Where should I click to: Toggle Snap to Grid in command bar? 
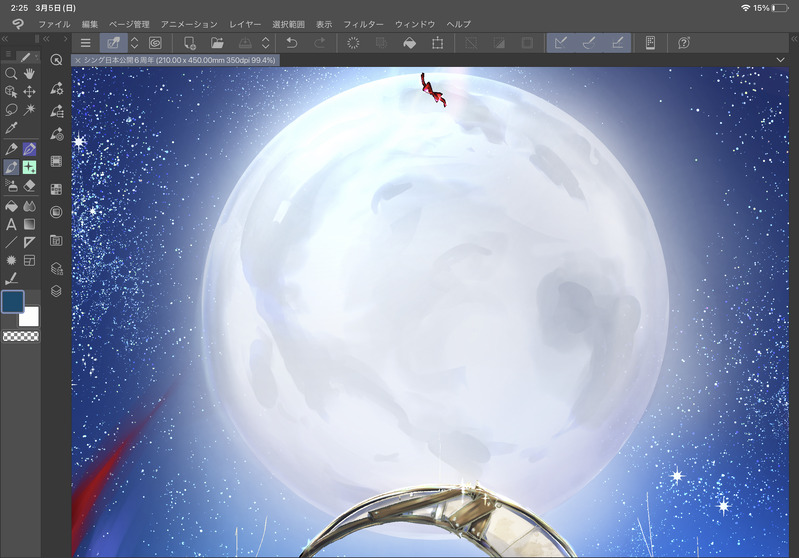point(617,43)
